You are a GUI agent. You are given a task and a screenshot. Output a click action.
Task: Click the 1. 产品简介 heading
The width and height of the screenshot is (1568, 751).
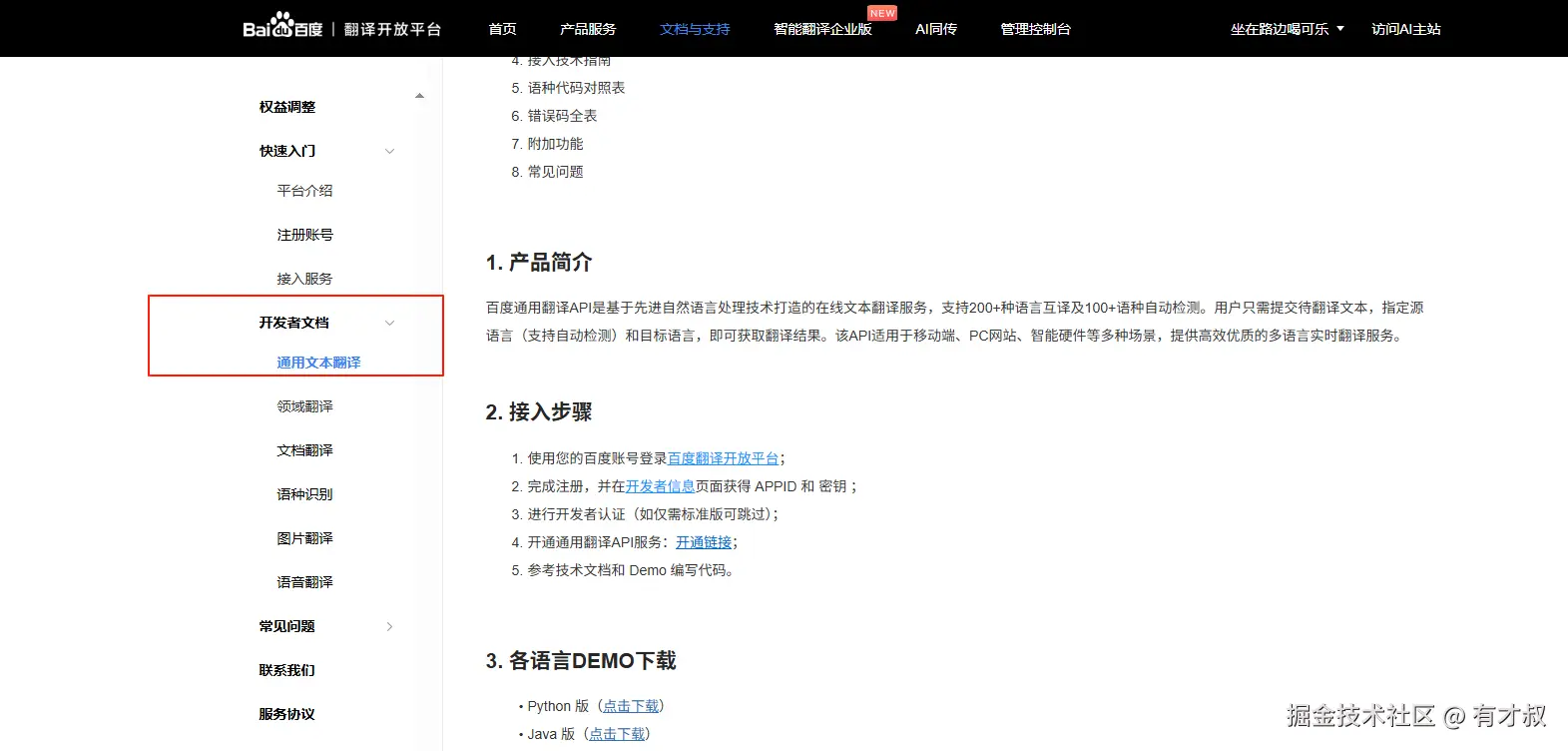tap(539, 263)
